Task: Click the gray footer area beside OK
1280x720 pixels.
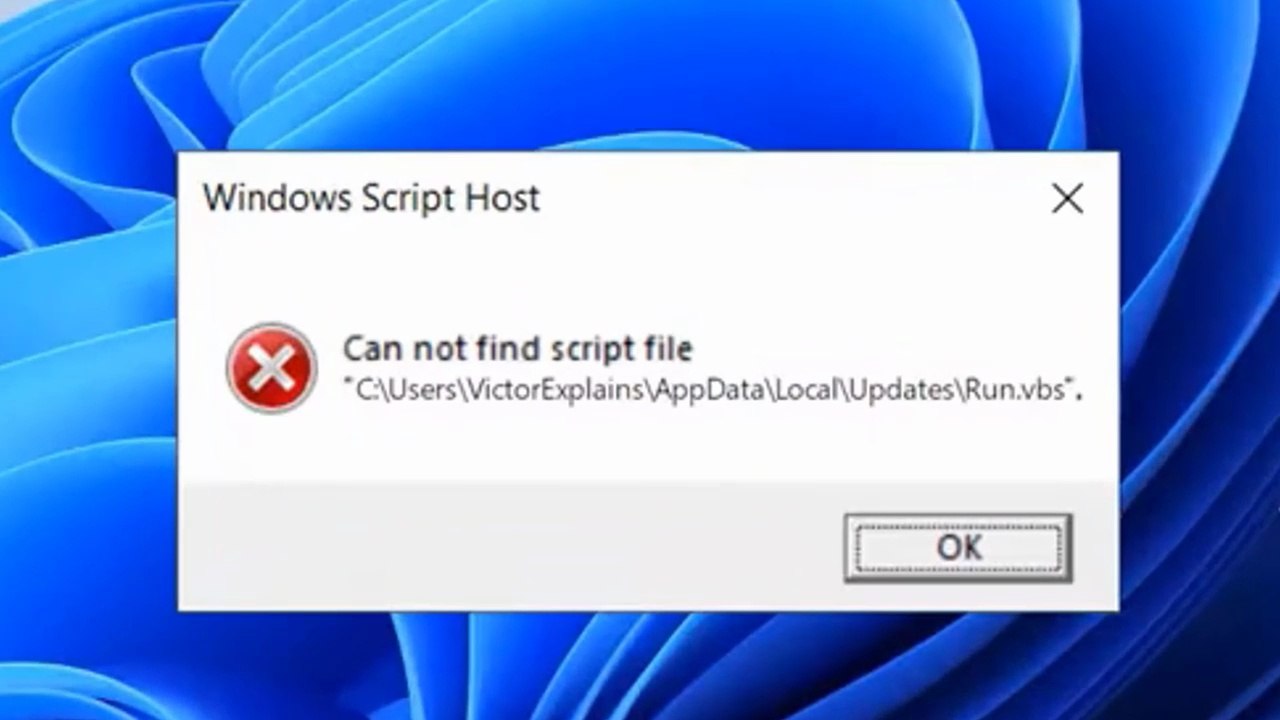Action: 510,546
